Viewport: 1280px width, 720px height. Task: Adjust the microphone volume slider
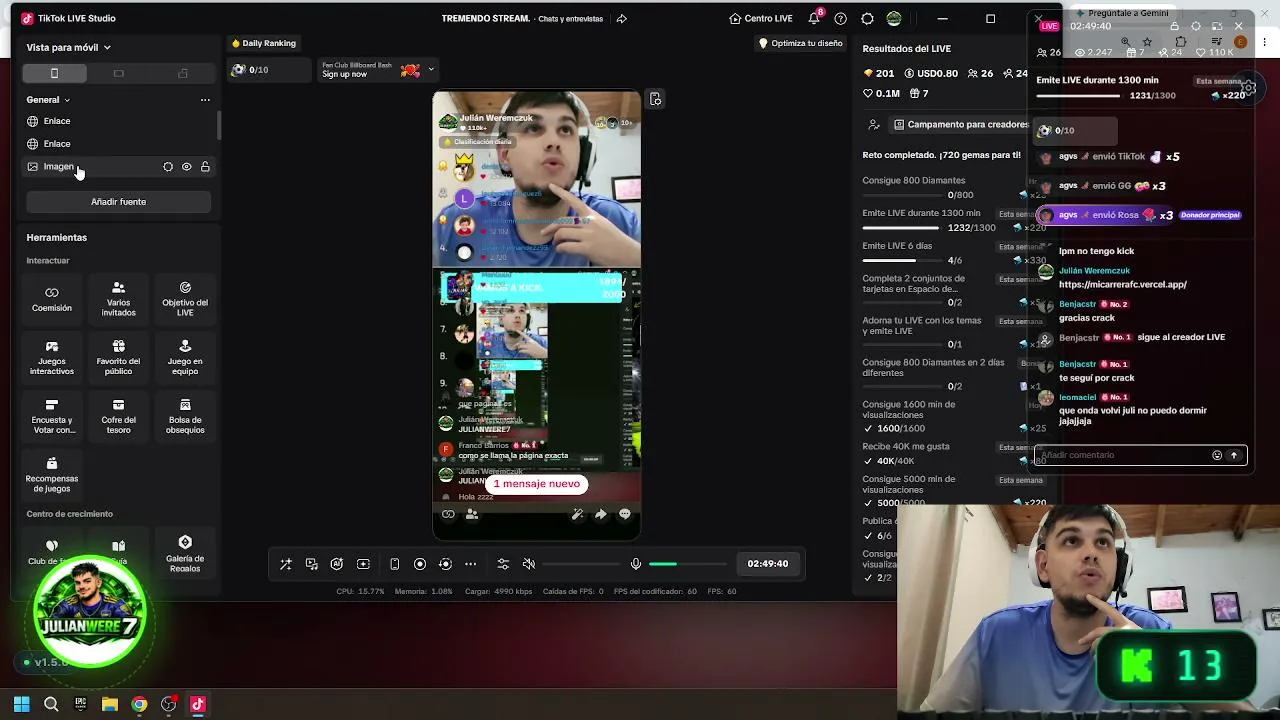tap(688, 564)
